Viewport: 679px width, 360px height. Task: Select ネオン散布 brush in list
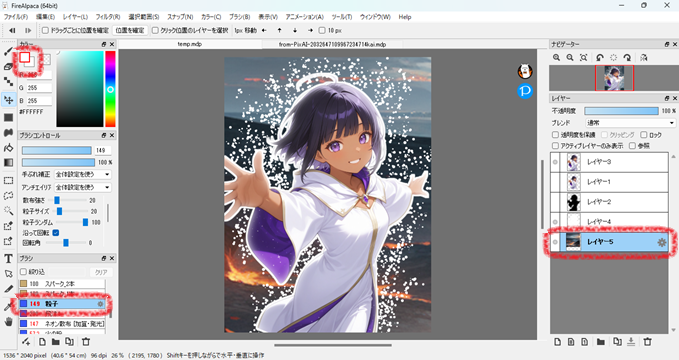[62, 324]
